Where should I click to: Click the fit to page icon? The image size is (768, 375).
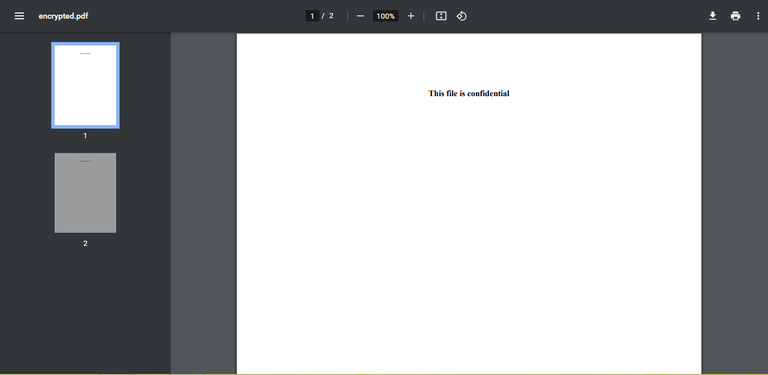441,16
